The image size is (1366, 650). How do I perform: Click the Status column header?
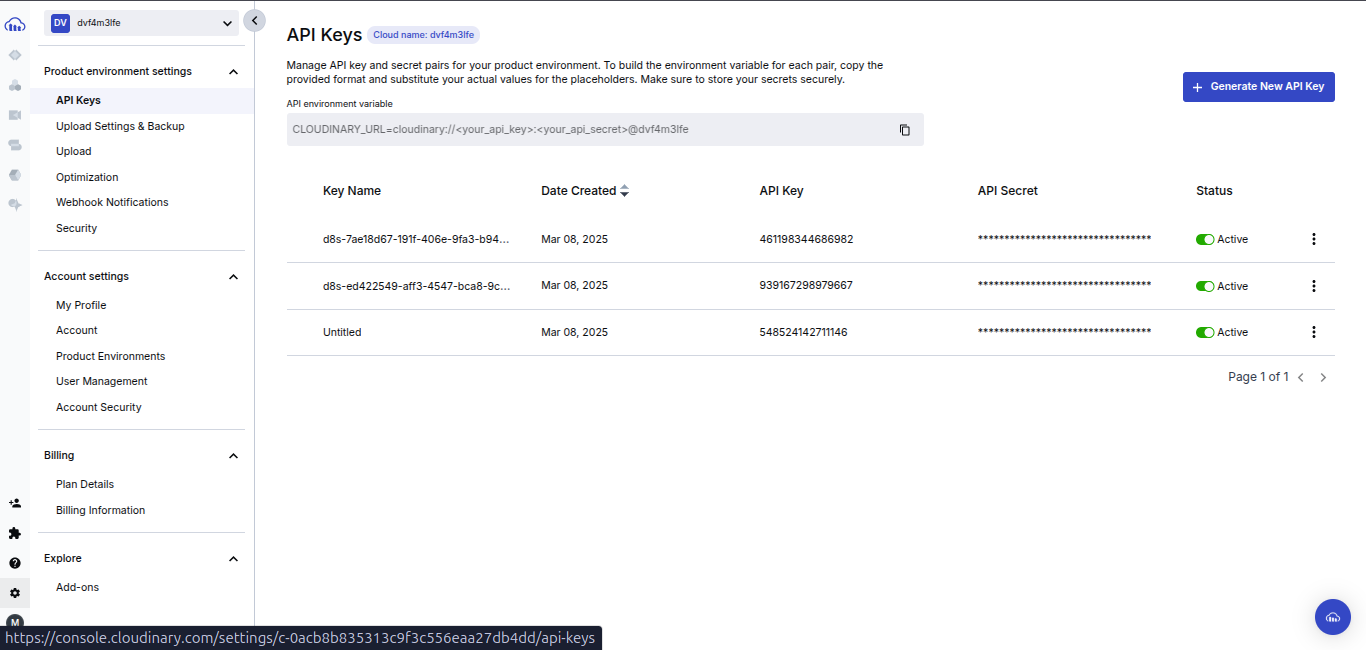click(1214, 191)
